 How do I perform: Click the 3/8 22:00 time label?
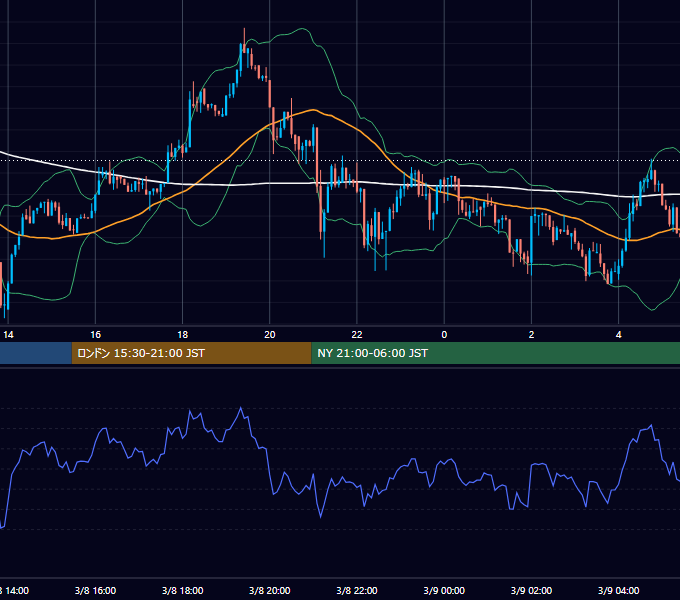pos(357,590)
